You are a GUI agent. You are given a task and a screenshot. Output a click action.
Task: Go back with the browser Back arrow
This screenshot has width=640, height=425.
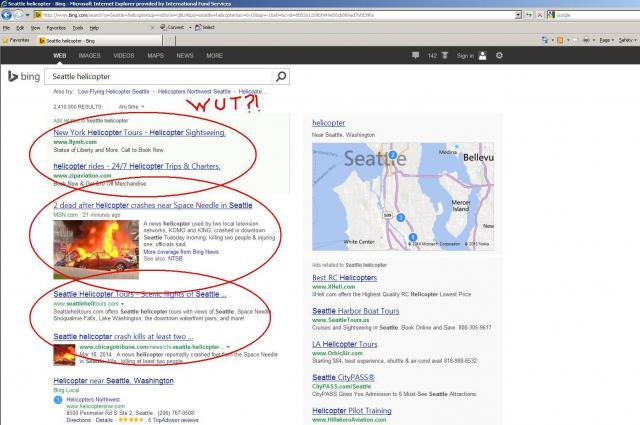coord(6,15)
